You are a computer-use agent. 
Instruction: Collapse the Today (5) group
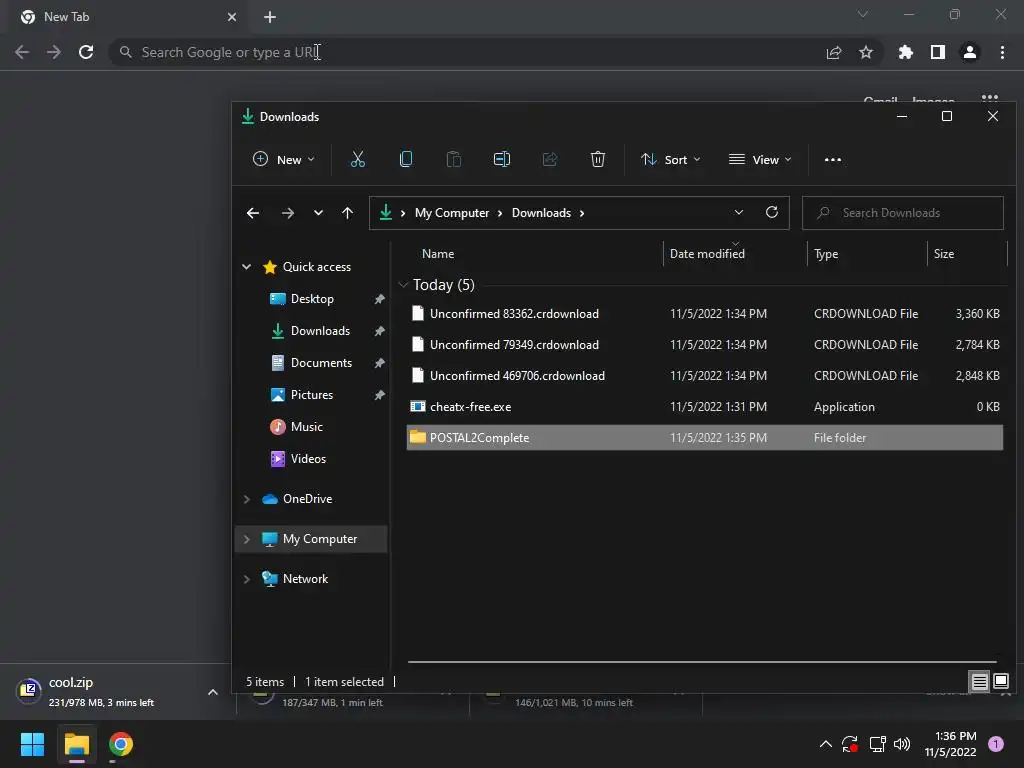click(x=403, y=285)
